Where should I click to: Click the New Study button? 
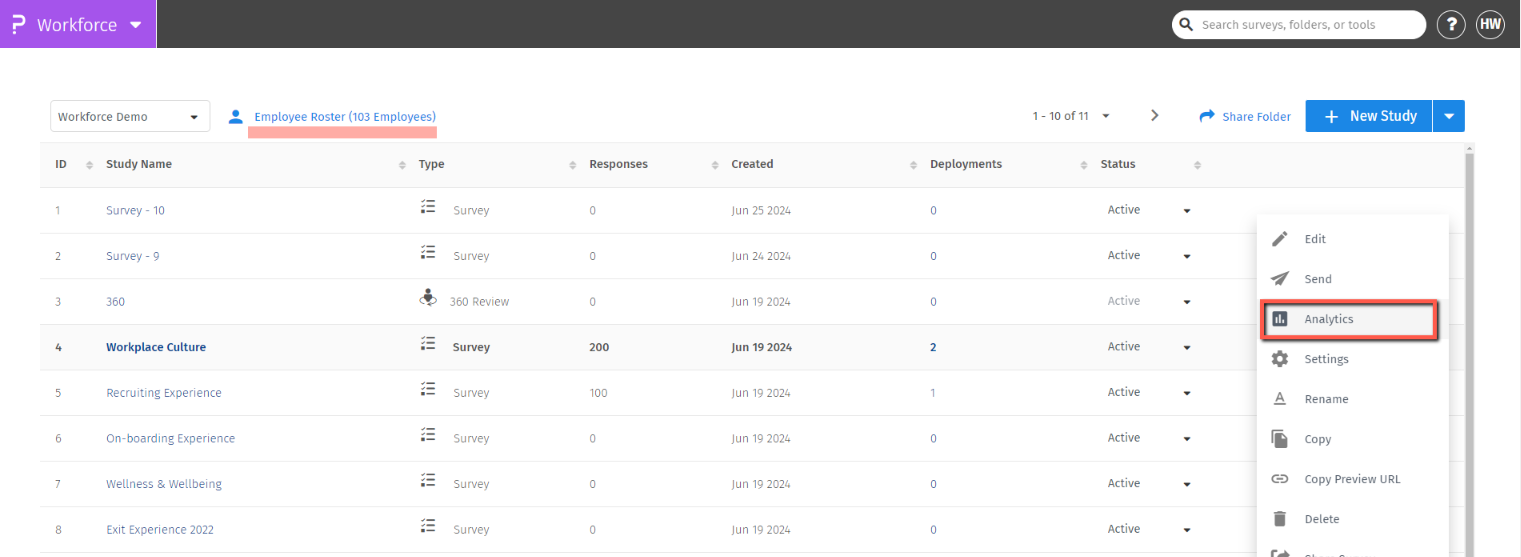click(x=1370, y=116)
